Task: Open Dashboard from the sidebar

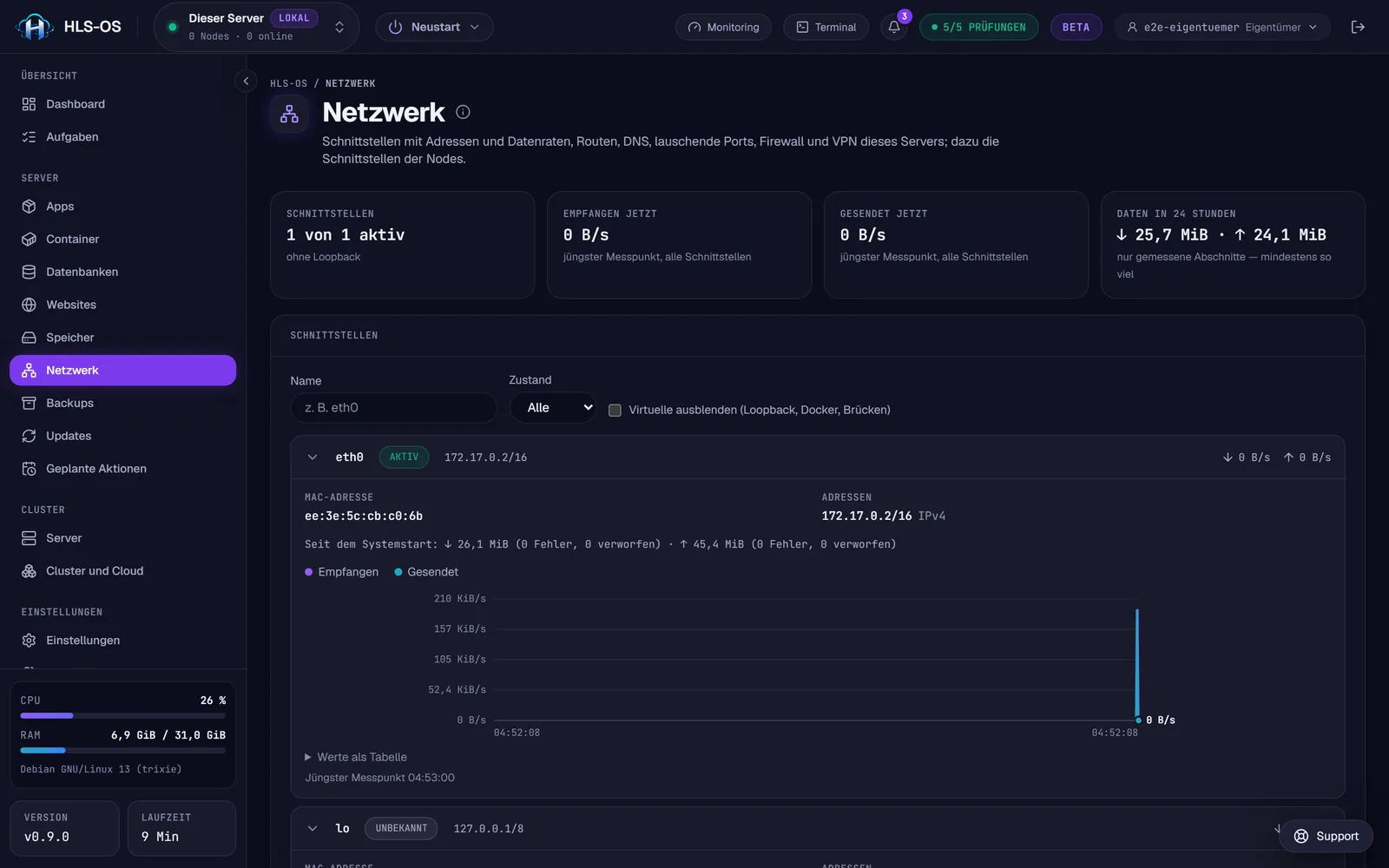Action: 122,104
